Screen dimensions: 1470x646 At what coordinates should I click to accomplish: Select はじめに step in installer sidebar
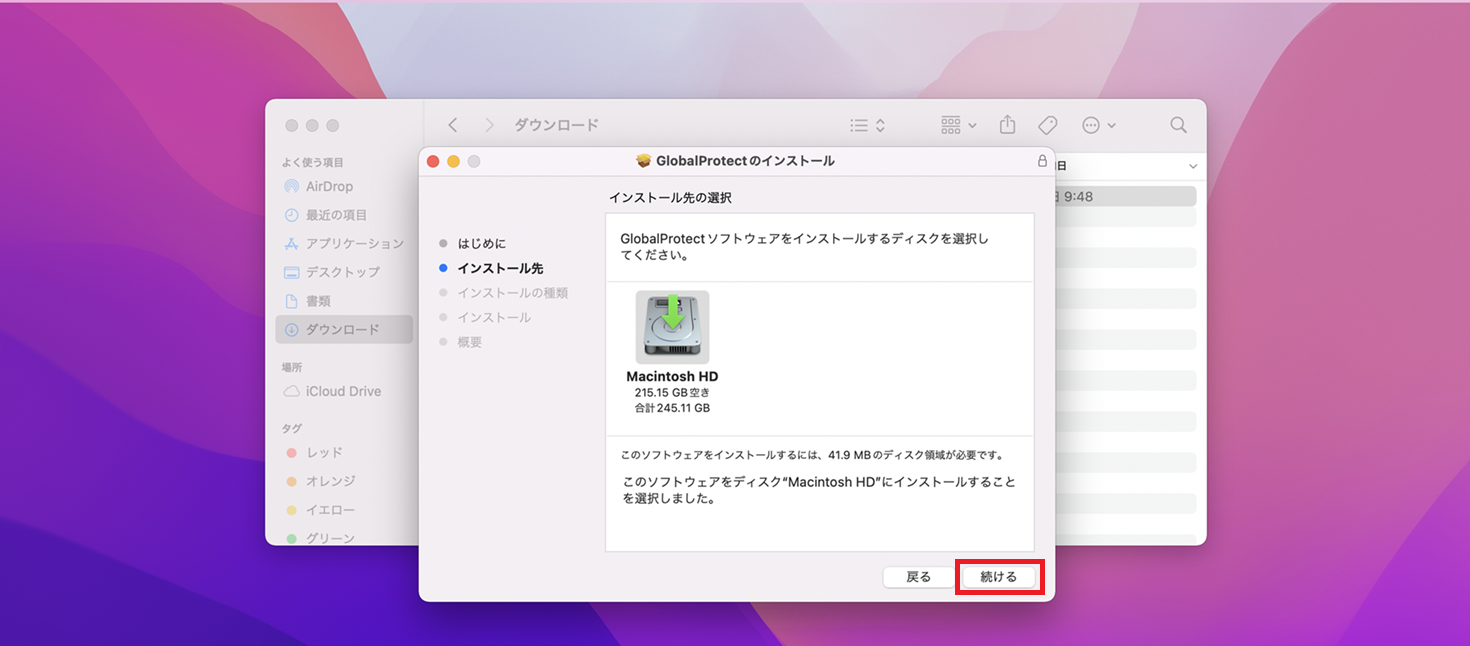[481, 244]
